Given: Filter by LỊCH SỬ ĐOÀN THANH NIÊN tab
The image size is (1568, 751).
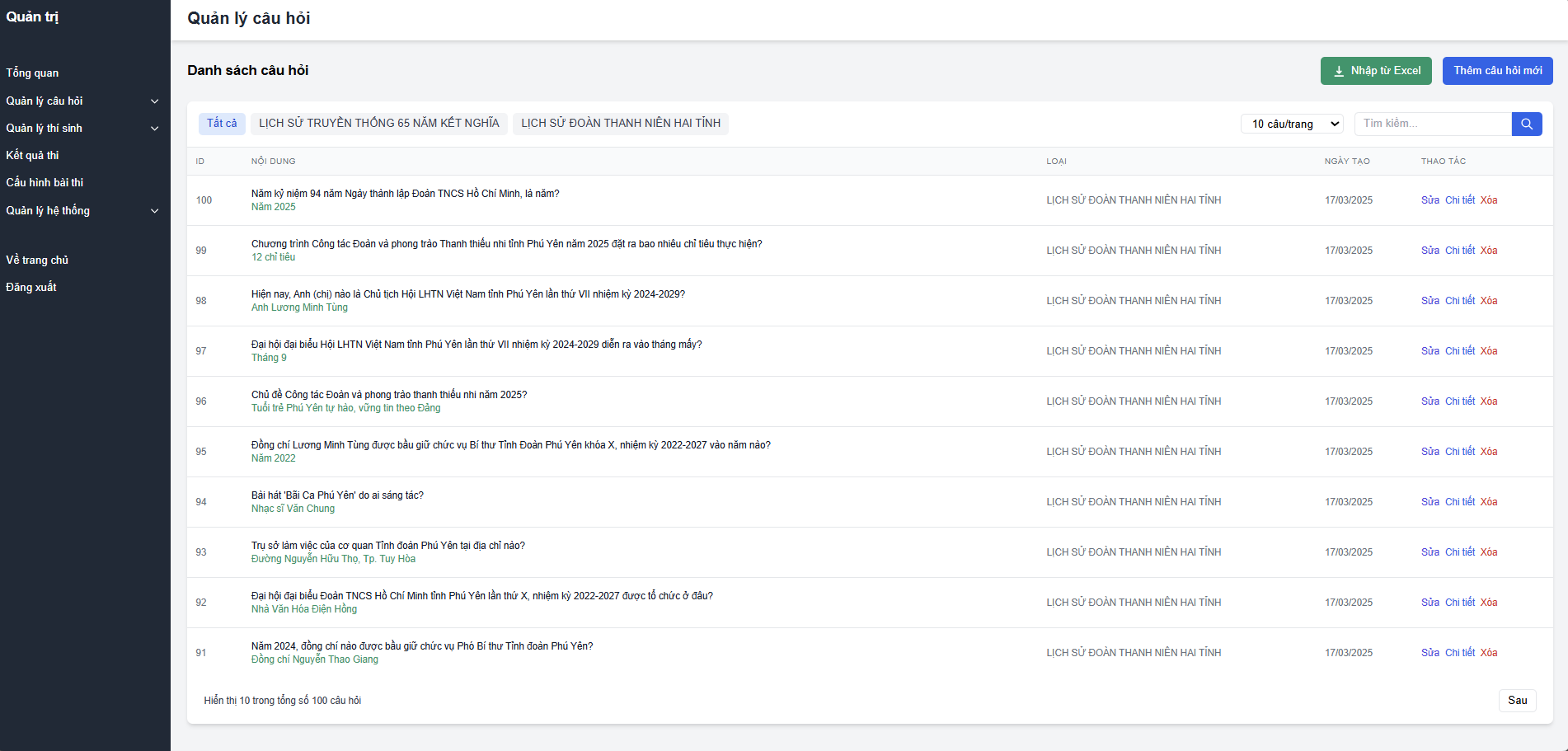Looking at the screenshot, I should pos(620,124).
